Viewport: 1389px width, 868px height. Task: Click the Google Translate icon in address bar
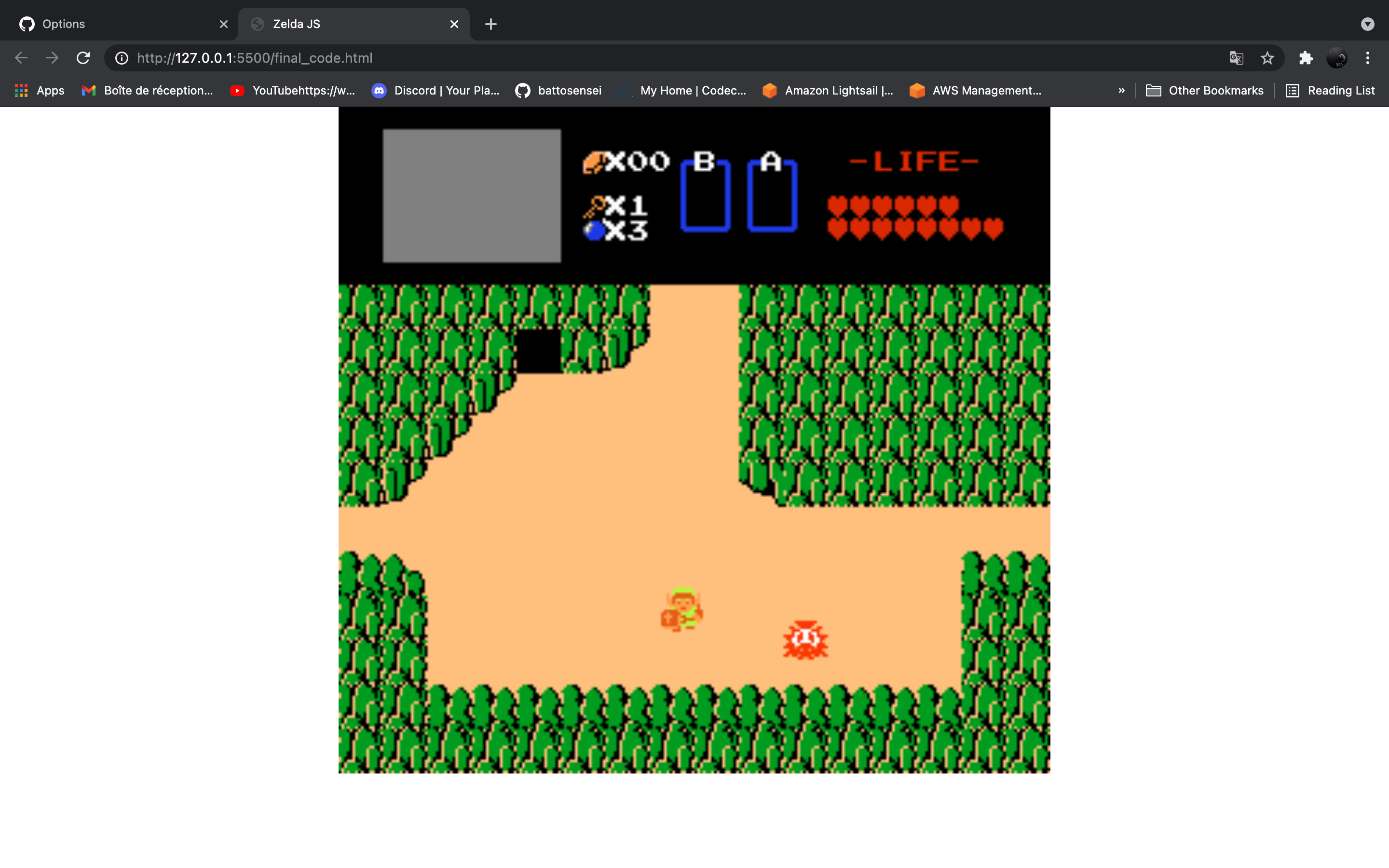[1236, 57]
